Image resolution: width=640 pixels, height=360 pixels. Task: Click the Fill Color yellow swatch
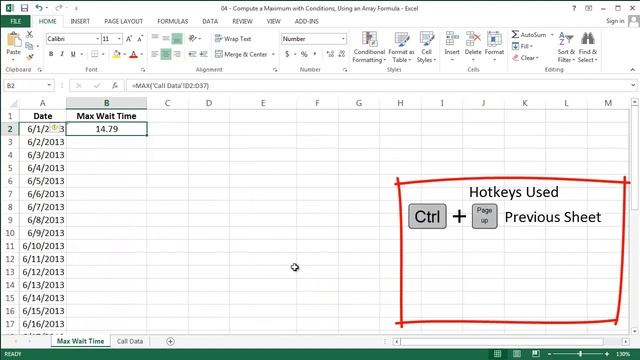(x=116, y=54)
